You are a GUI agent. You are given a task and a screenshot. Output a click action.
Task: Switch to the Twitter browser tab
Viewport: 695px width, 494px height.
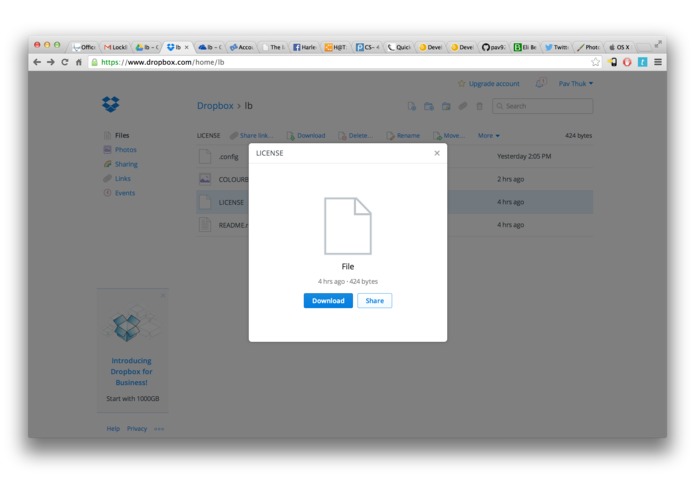click(556, 47)
